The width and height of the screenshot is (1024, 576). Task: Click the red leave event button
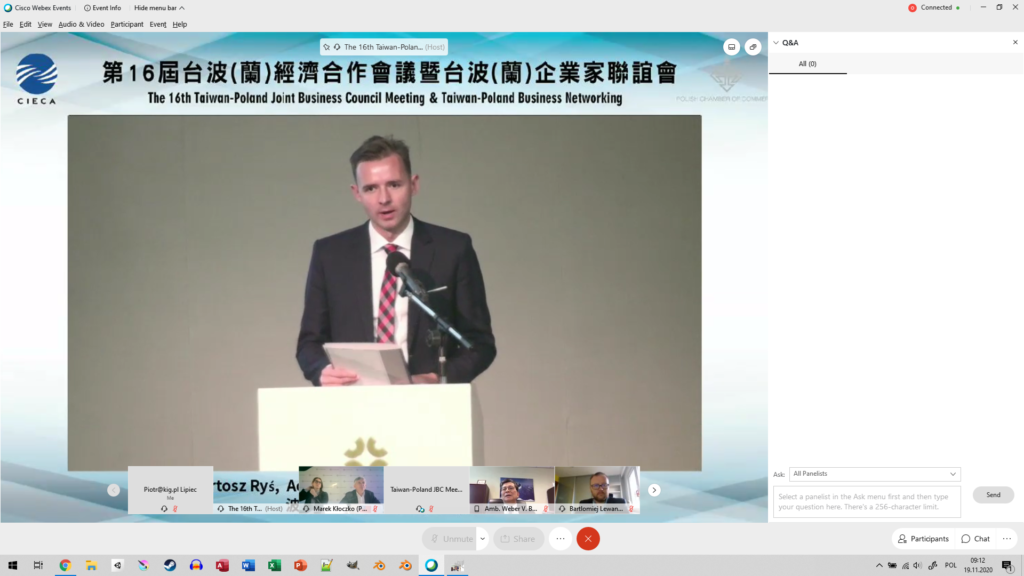(588, 539)
